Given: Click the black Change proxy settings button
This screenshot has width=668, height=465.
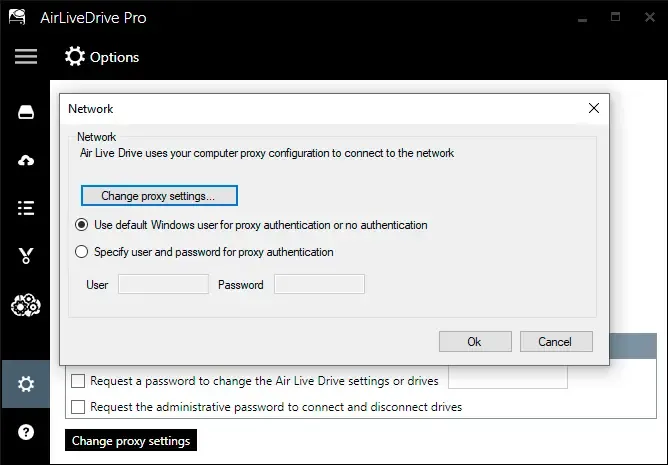Looking at the screenshot, I should point(131,440).
